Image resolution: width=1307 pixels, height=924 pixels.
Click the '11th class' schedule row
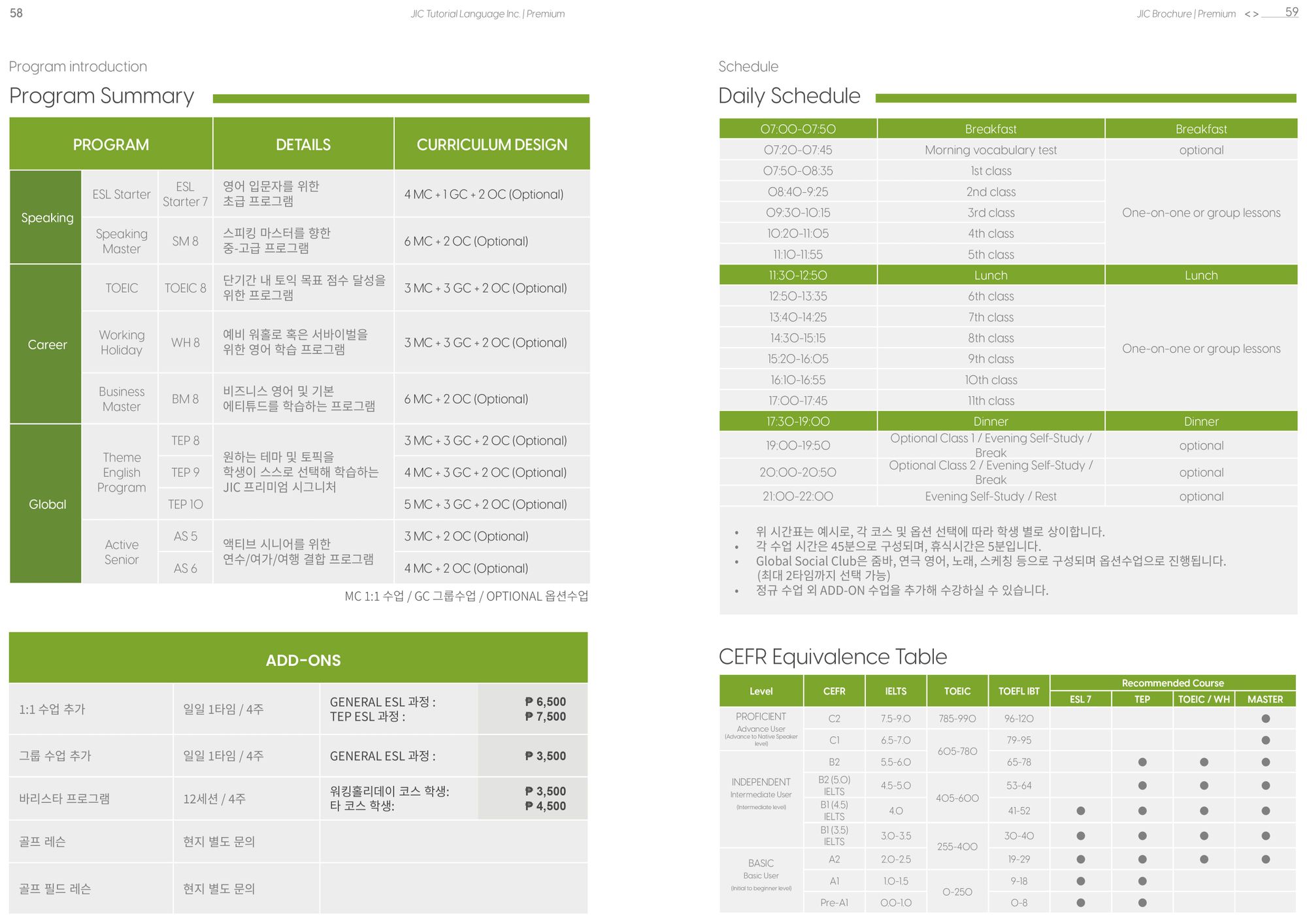912,401
